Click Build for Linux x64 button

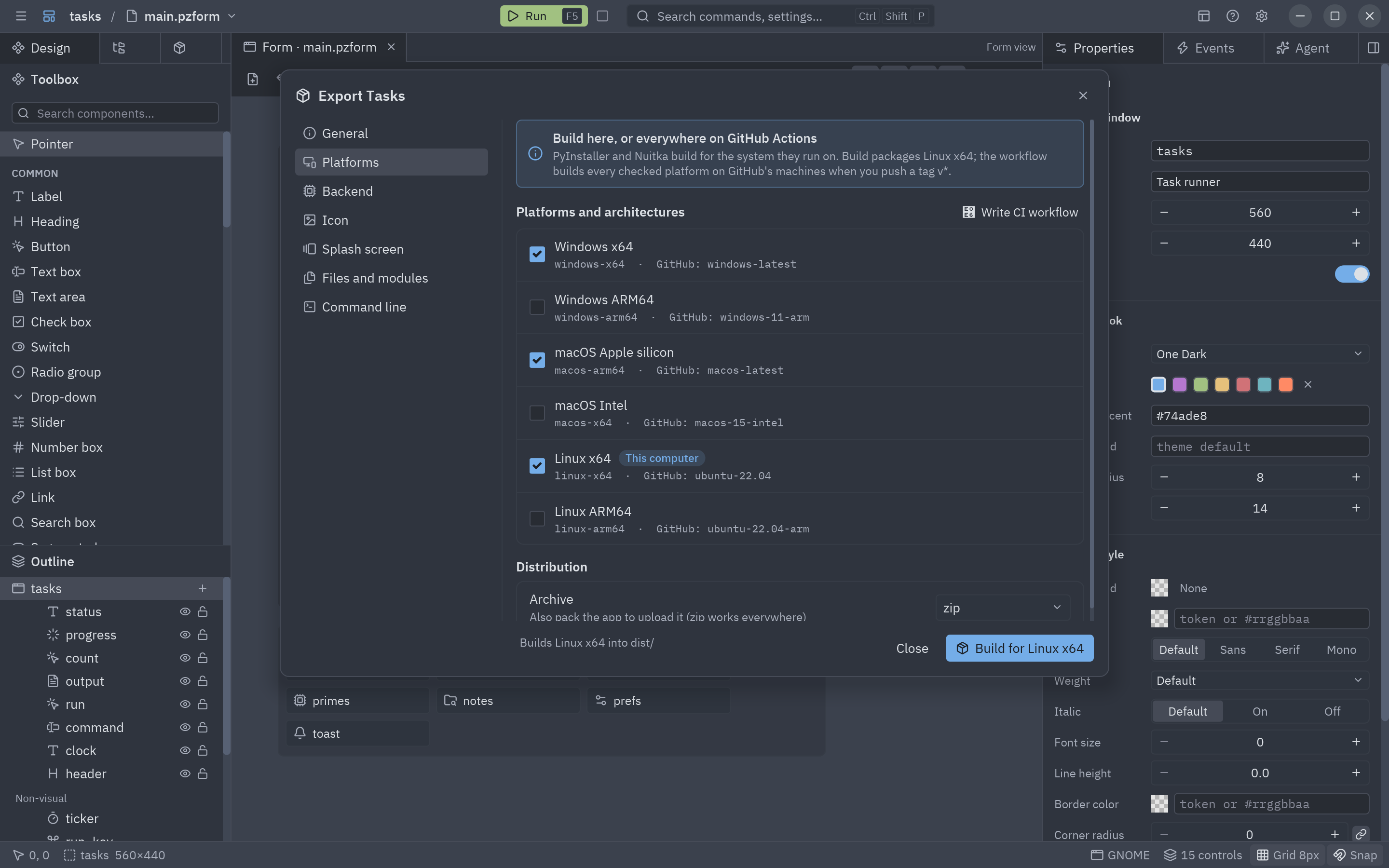(x=1020, y=648)
